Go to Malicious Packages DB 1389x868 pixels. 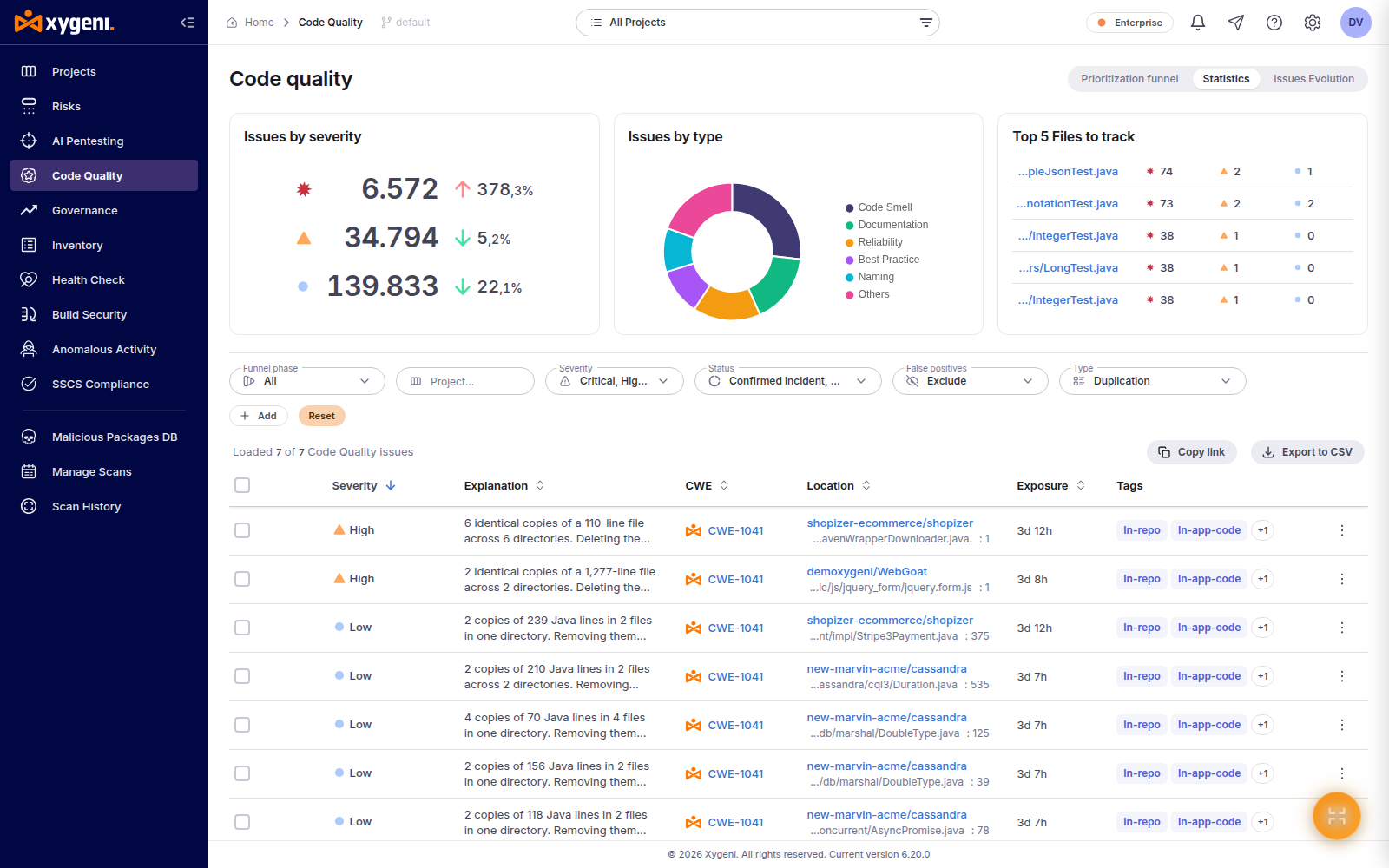click(104, 437)
